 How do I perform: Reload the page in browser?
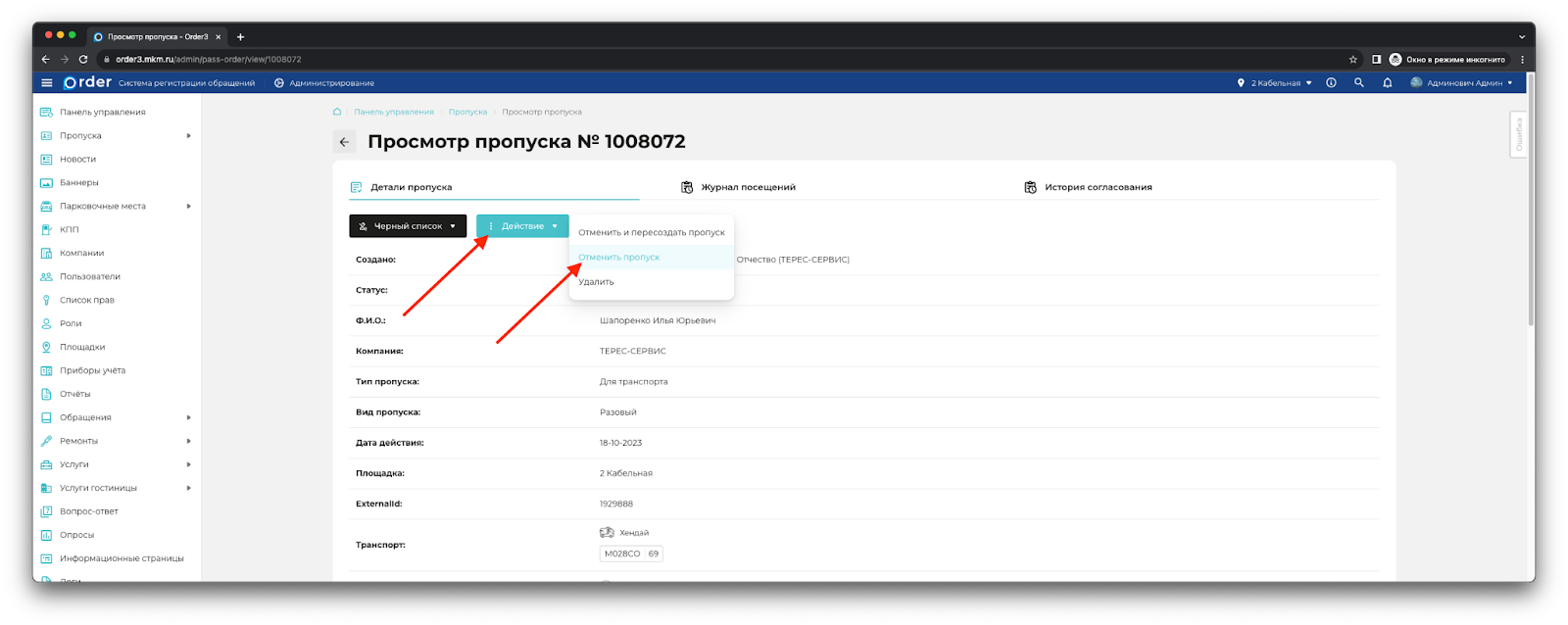tap(83, 60)
